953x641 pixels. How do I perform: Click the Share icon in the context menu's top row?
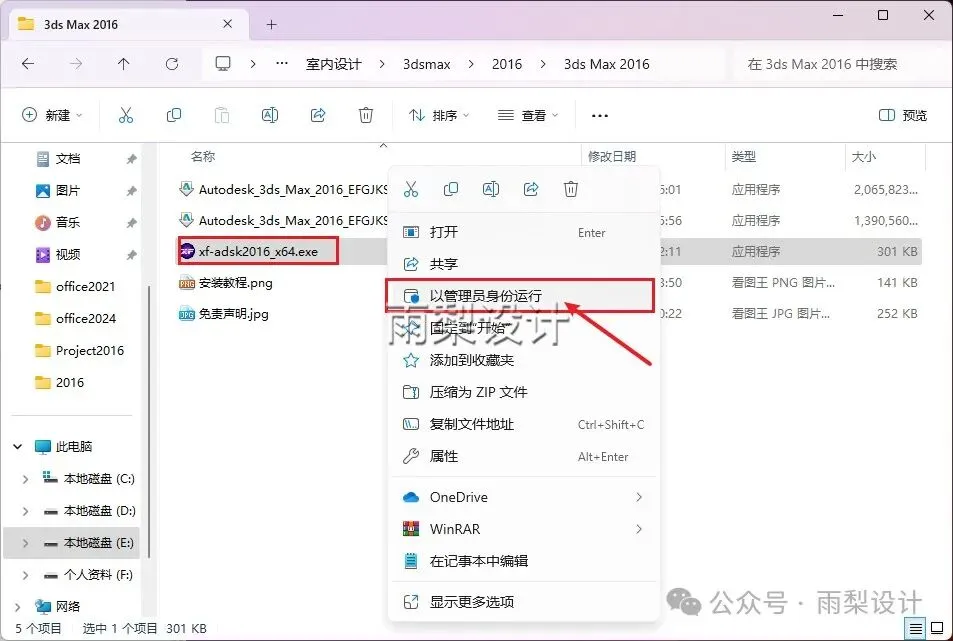(531, 189)
